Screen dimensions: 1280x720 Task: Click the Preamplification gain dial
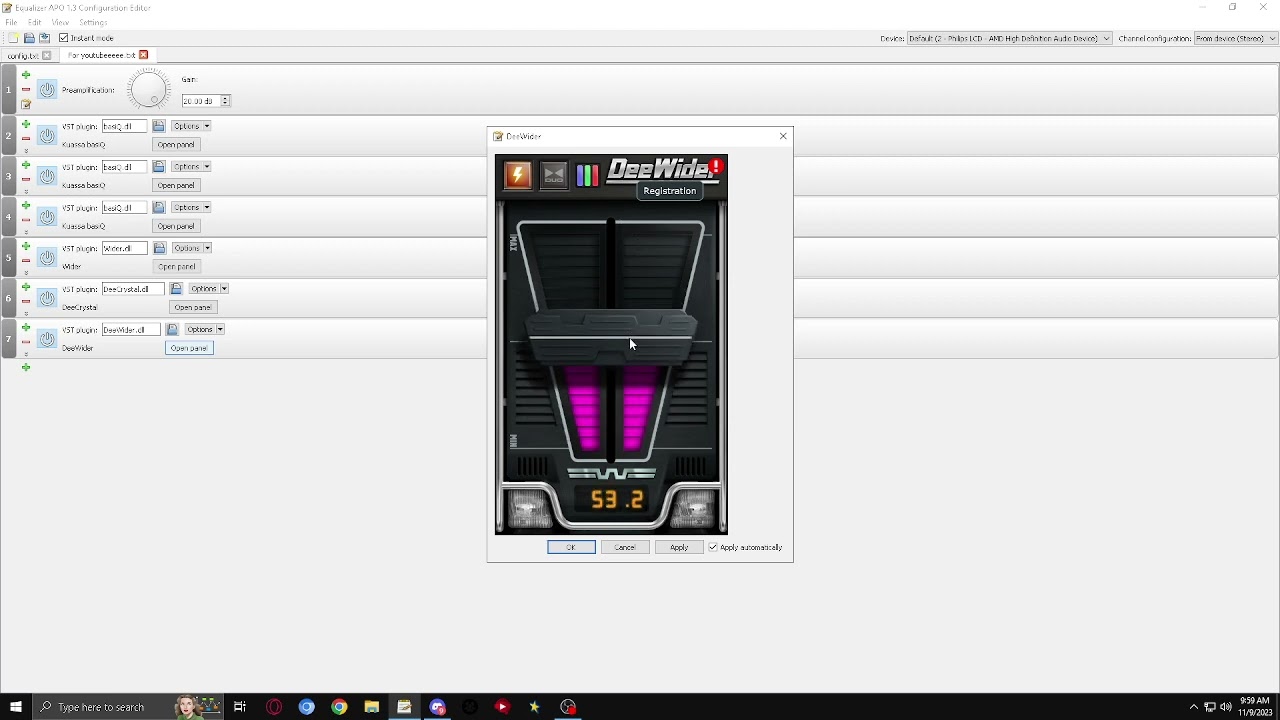coord(149,90)
